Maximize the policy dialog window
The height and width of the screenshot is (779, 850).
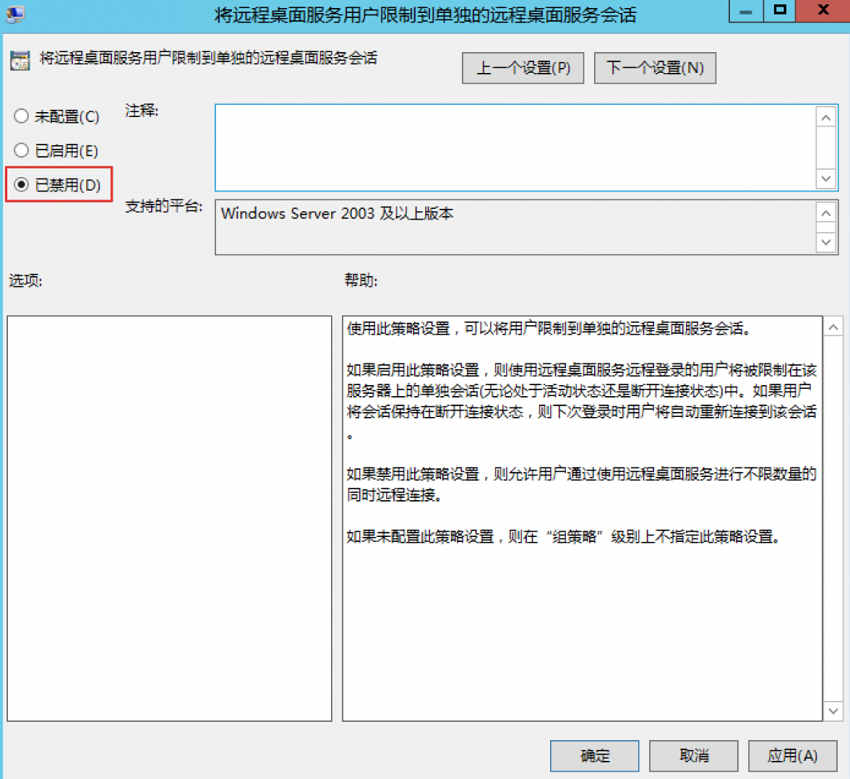pyautogui.click(x=780, y=10)
